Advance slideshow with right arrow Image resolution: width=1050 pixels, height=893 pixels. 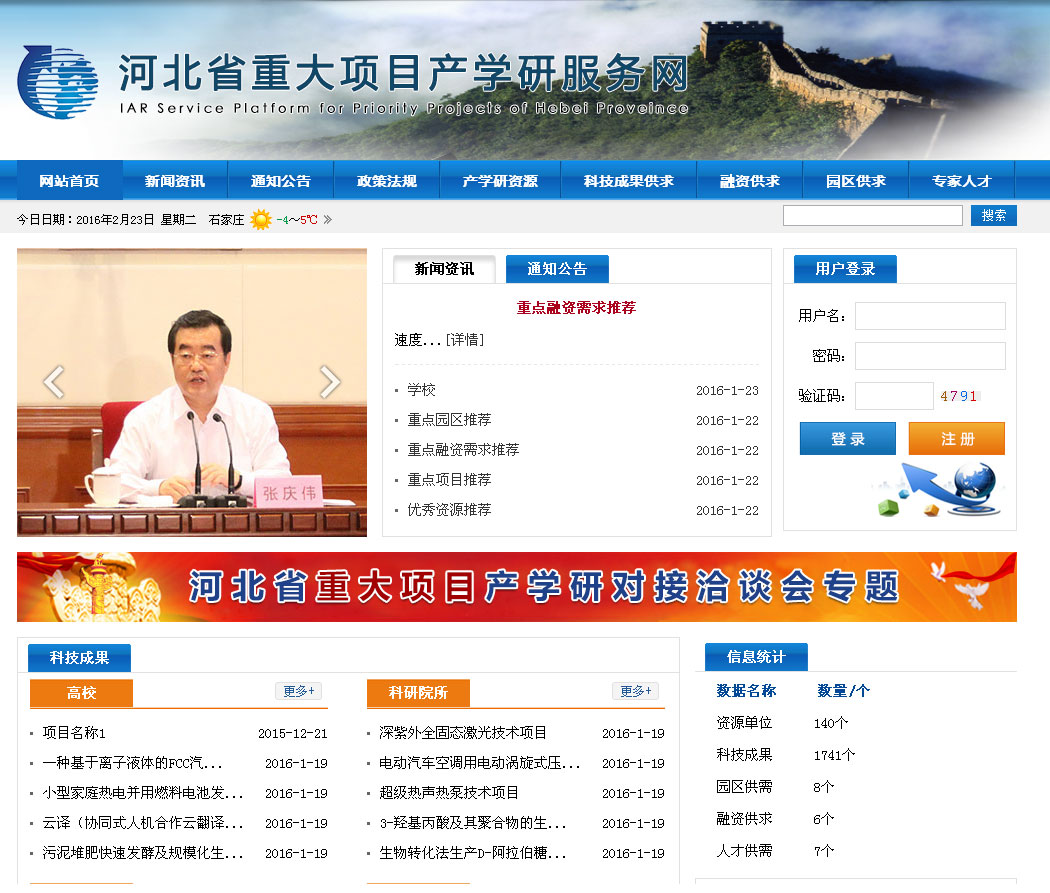point(329,381)
